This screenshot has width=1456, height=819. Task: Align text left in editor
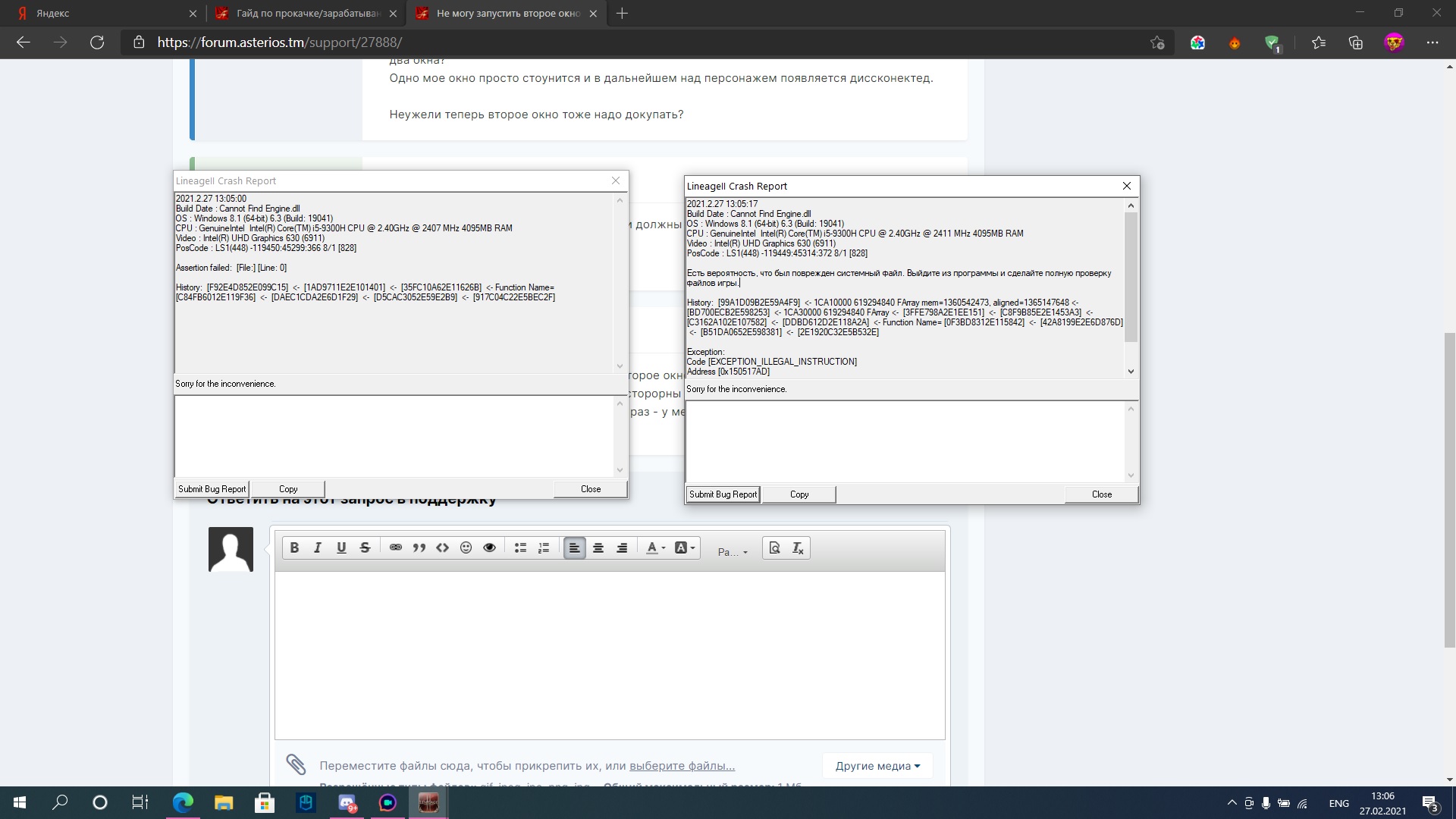tap(574, 548)
